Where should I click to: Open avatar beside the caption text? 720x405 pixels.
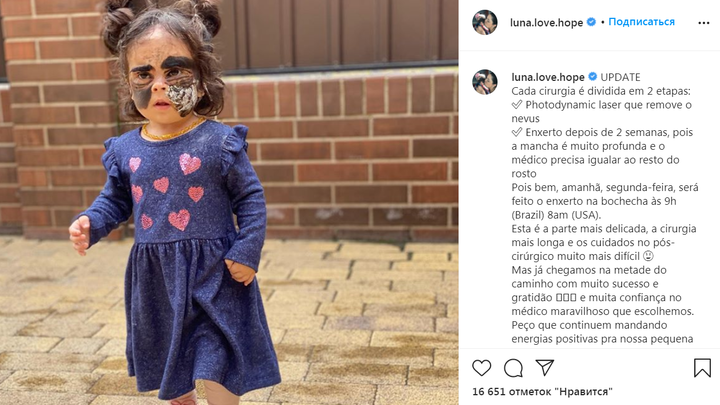pos(485,82)
